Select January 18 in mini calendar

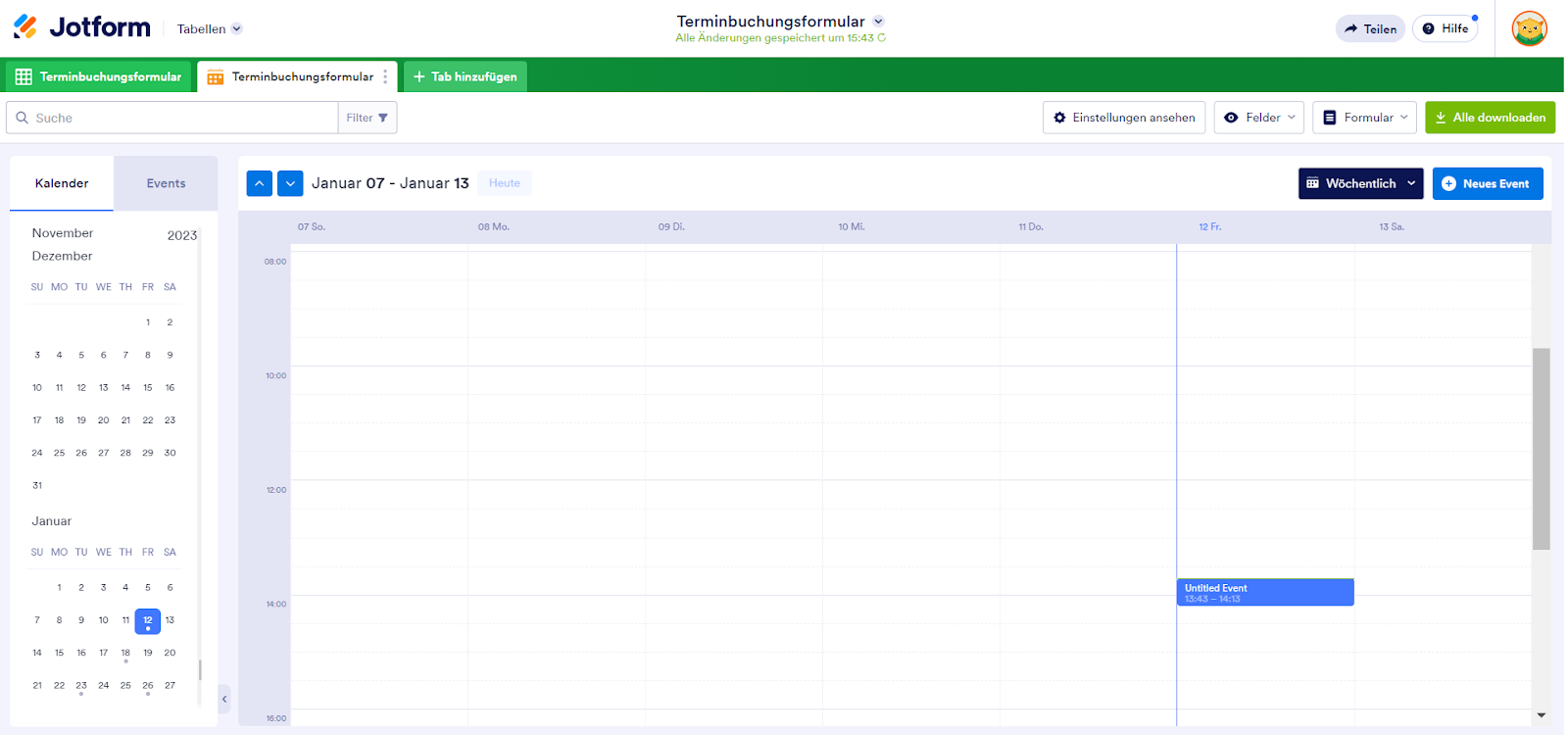(125, 653)
